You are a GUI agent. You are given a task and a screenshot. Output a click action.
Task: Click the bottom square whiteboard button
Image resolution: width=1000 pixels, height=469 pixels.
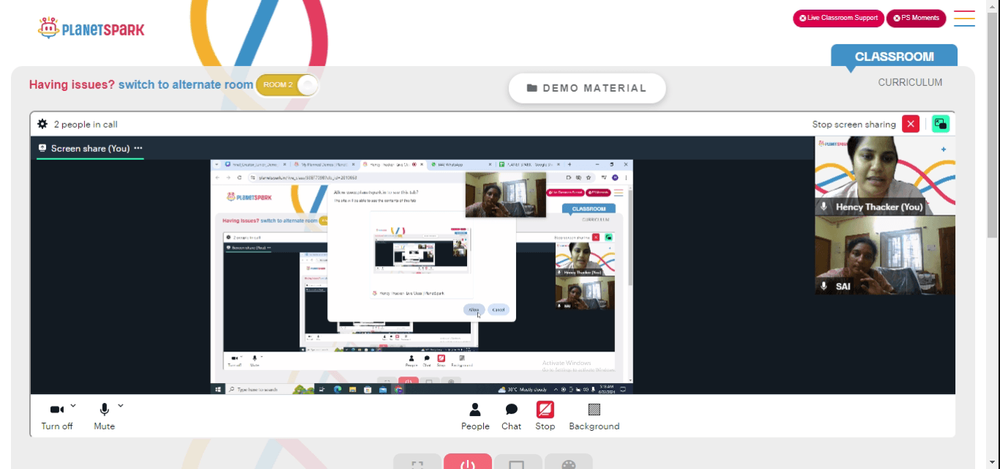[518, 462]
